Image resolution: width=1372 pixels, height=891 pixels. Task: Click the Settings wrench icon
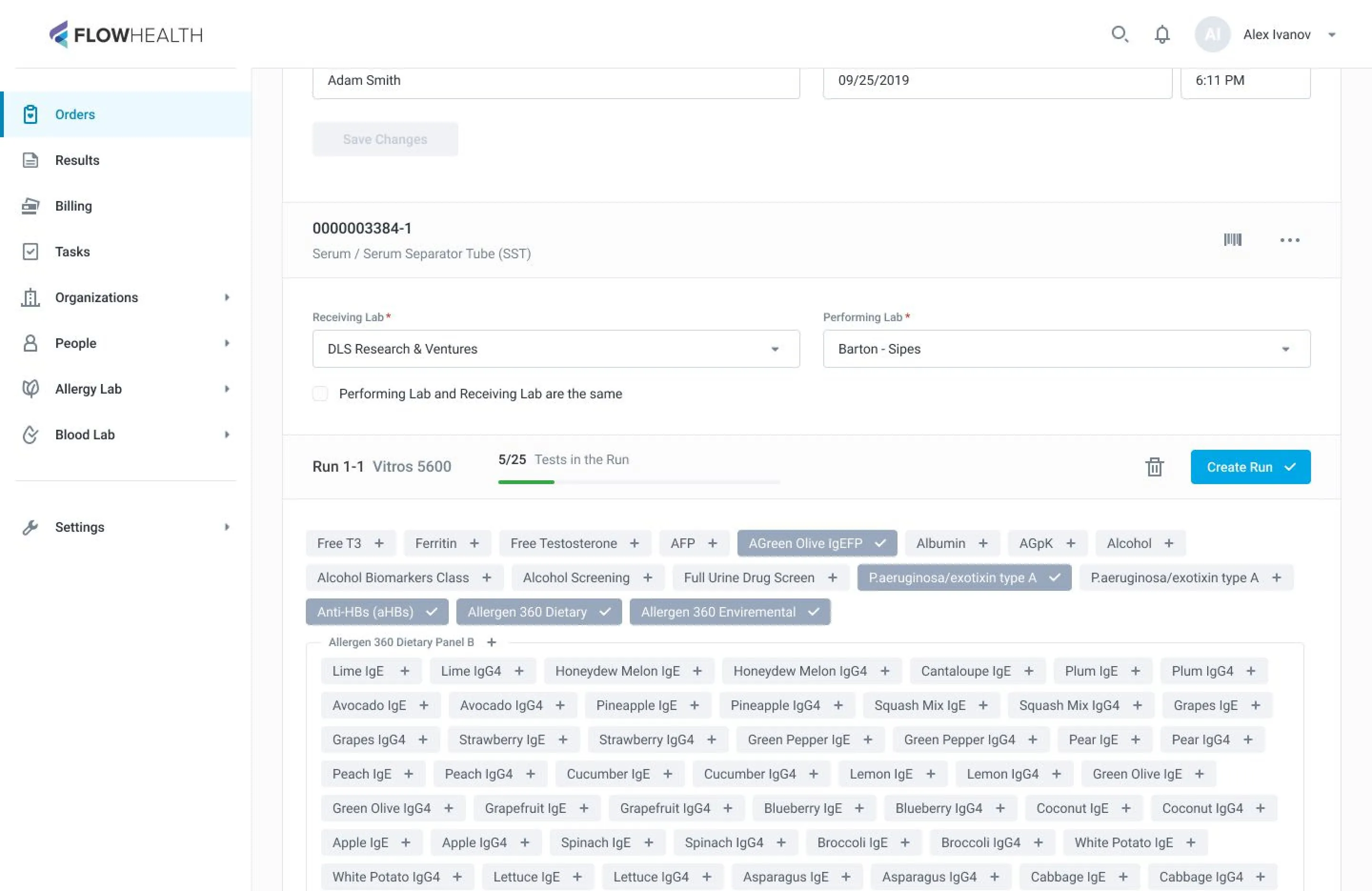[30, 527]
